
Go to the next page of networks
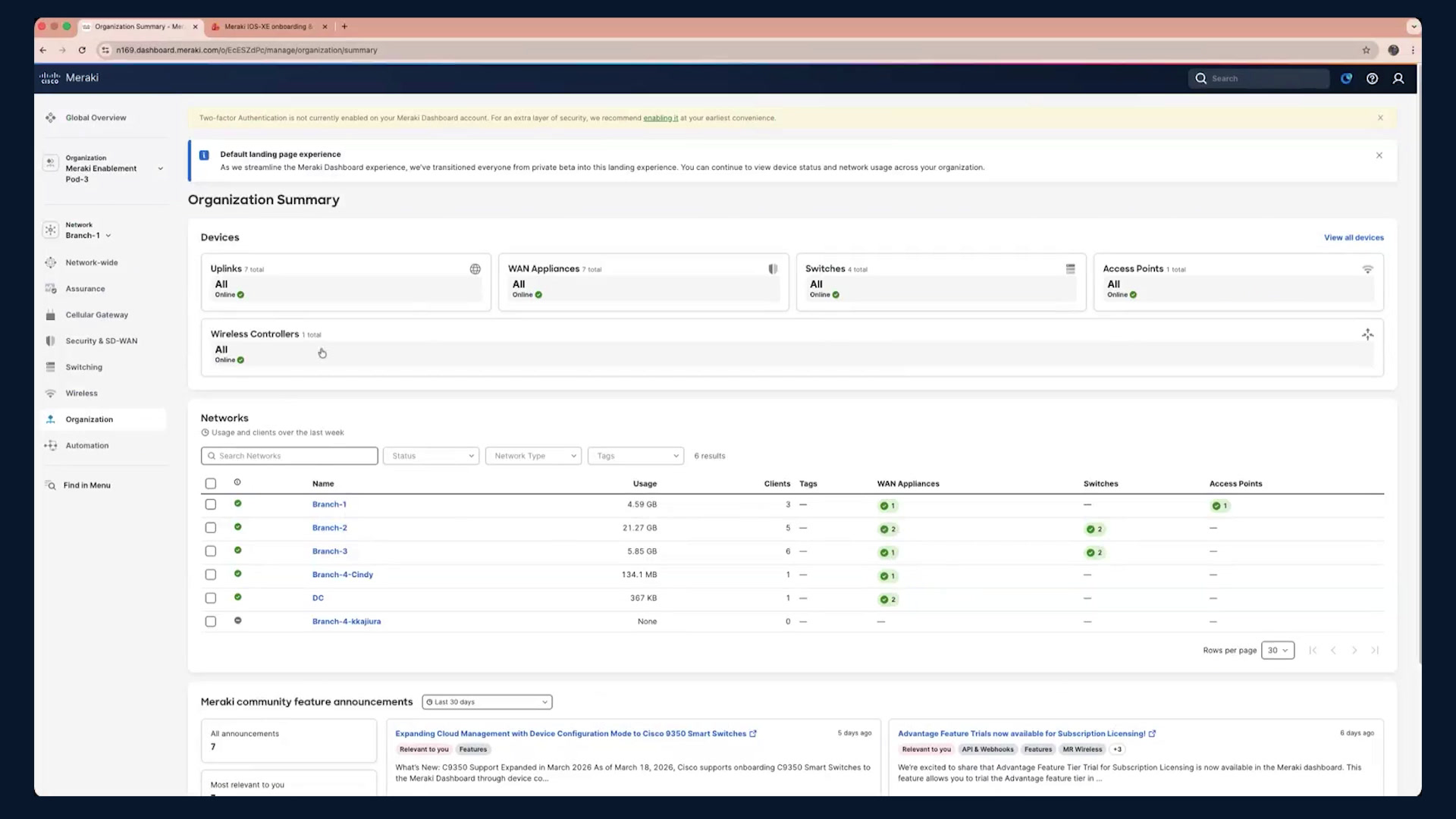pyautogui.click(x=1354, y=650)
